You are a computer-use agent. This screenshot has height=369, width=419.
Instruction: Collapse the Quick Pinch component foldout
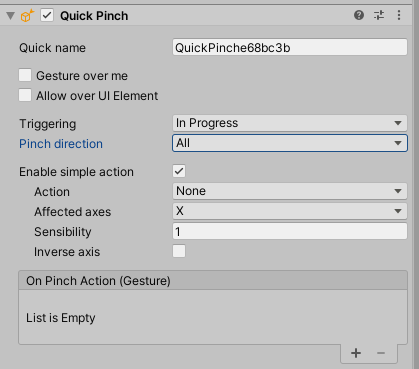pyautogui.click(x=11, y=16)
